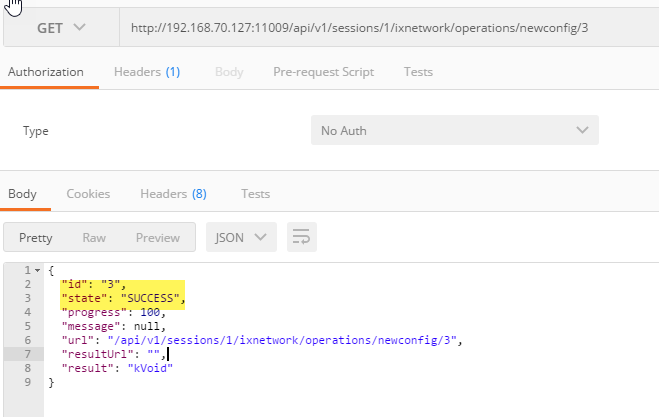Open the response Cookies tab
This screenshot has width=659, height=417.
click(88, 193)
